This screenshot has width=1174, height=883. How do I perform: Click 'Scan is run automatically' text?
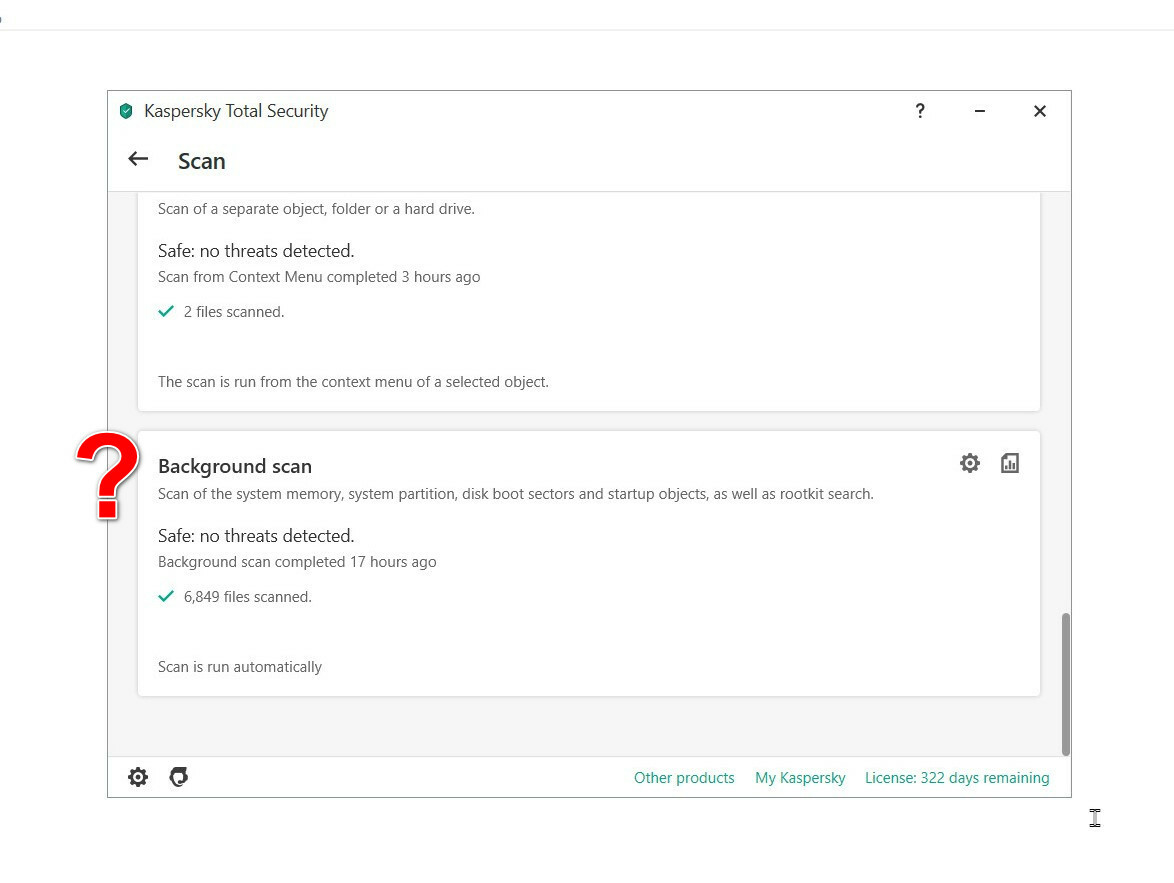(240, 667)
